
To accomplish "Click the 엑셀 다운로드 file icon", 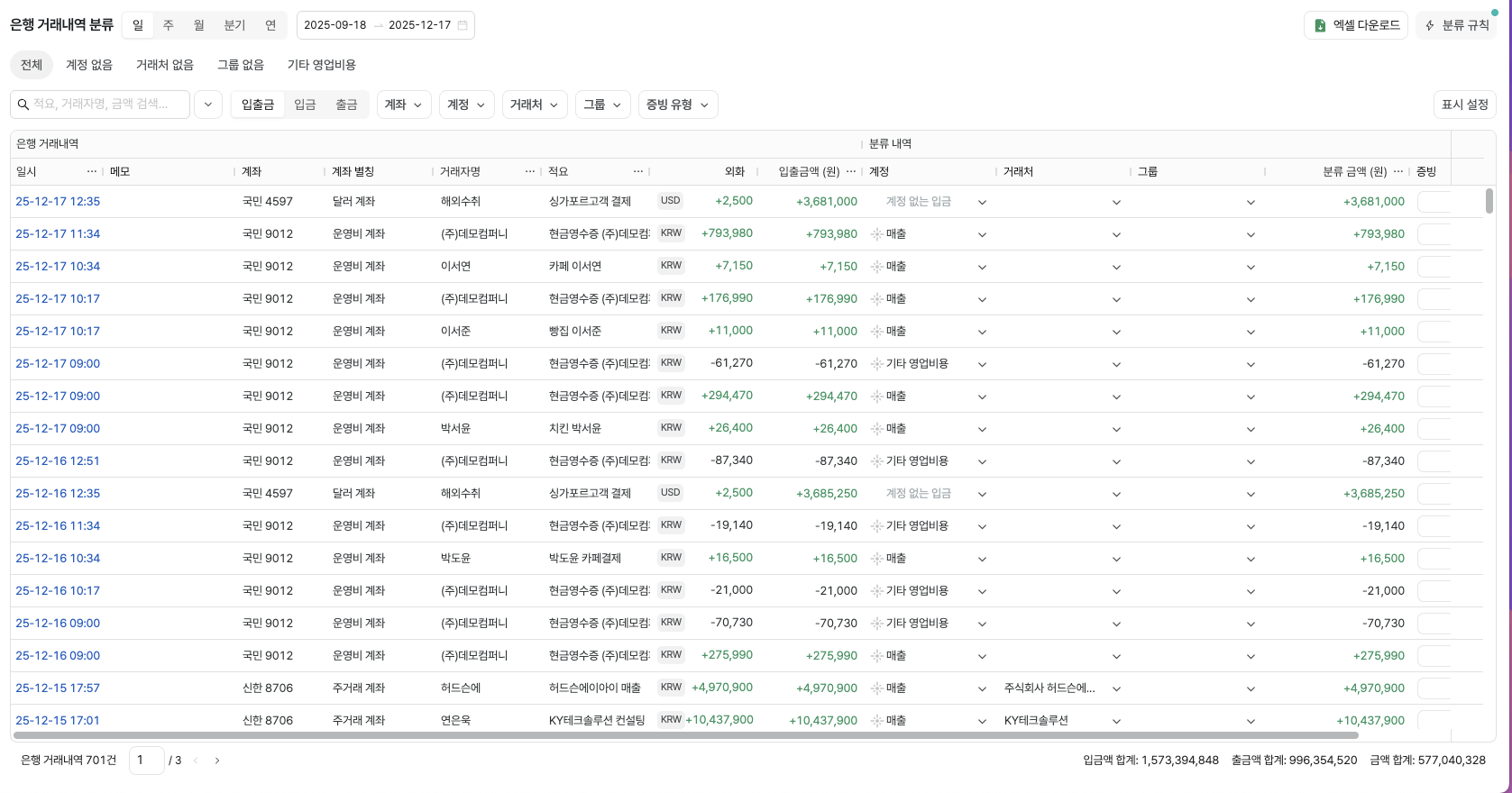I will click(1320, 25).
